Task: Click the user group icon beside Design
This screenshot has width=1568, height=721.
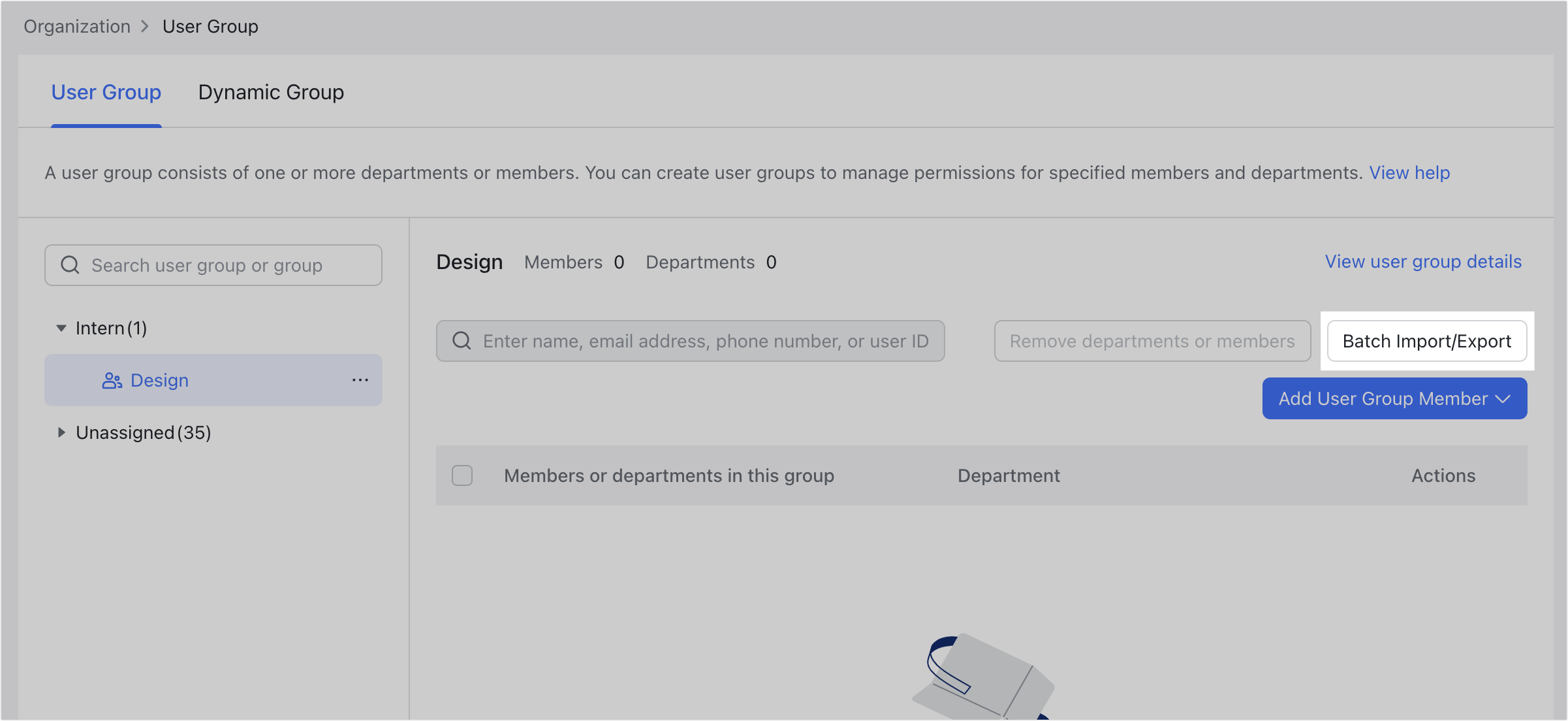Action: 112,380
